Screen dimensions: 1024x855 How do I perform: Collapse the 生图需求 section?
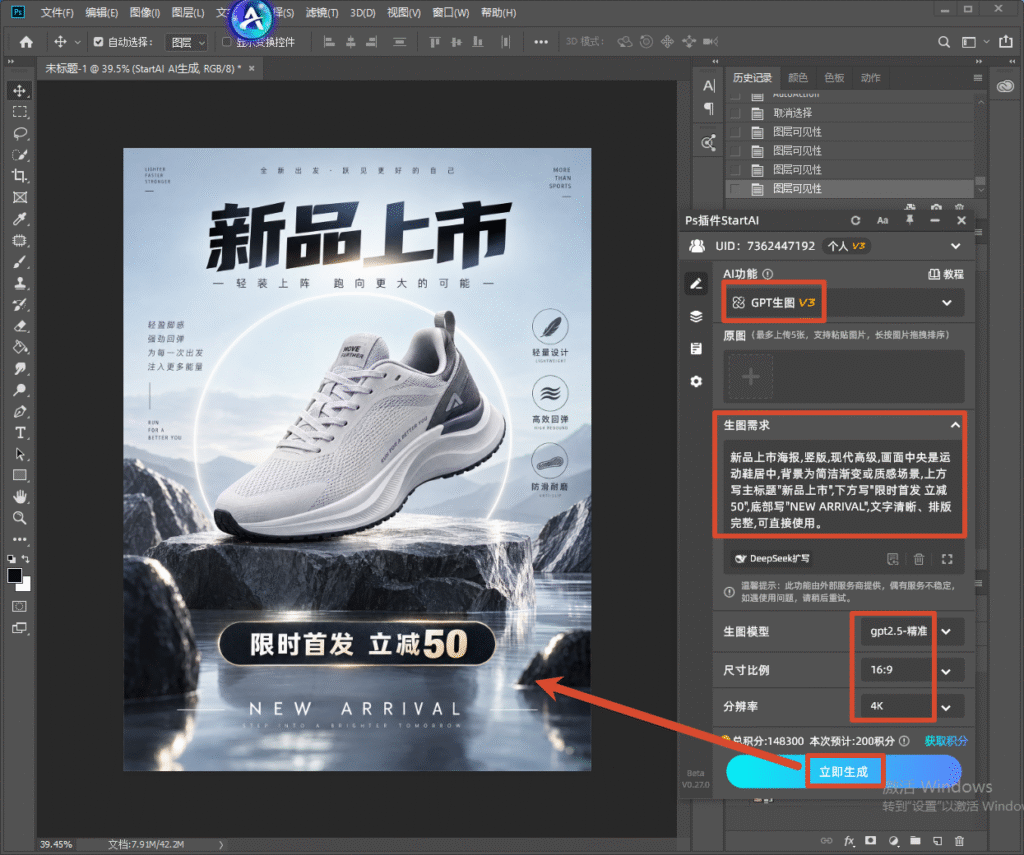point(955,425)
